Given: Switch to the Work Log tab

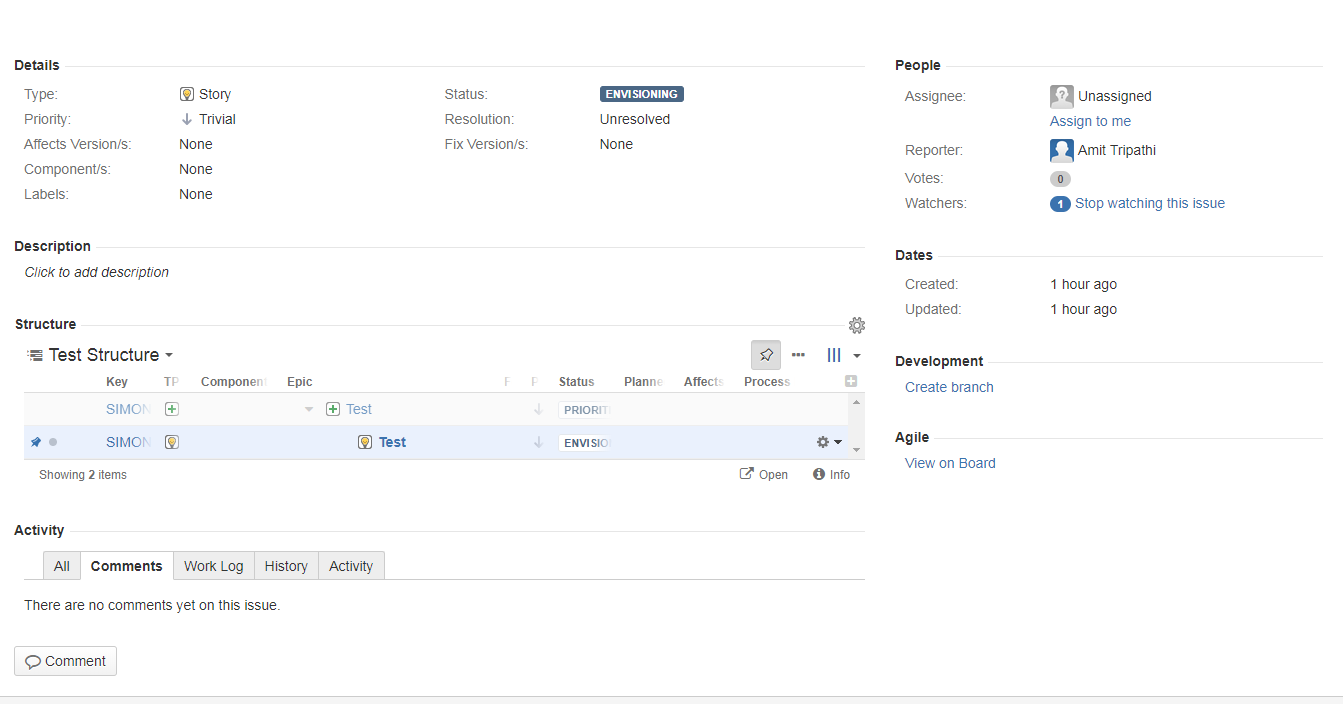Looking at the screenshot, I should 213,566.
